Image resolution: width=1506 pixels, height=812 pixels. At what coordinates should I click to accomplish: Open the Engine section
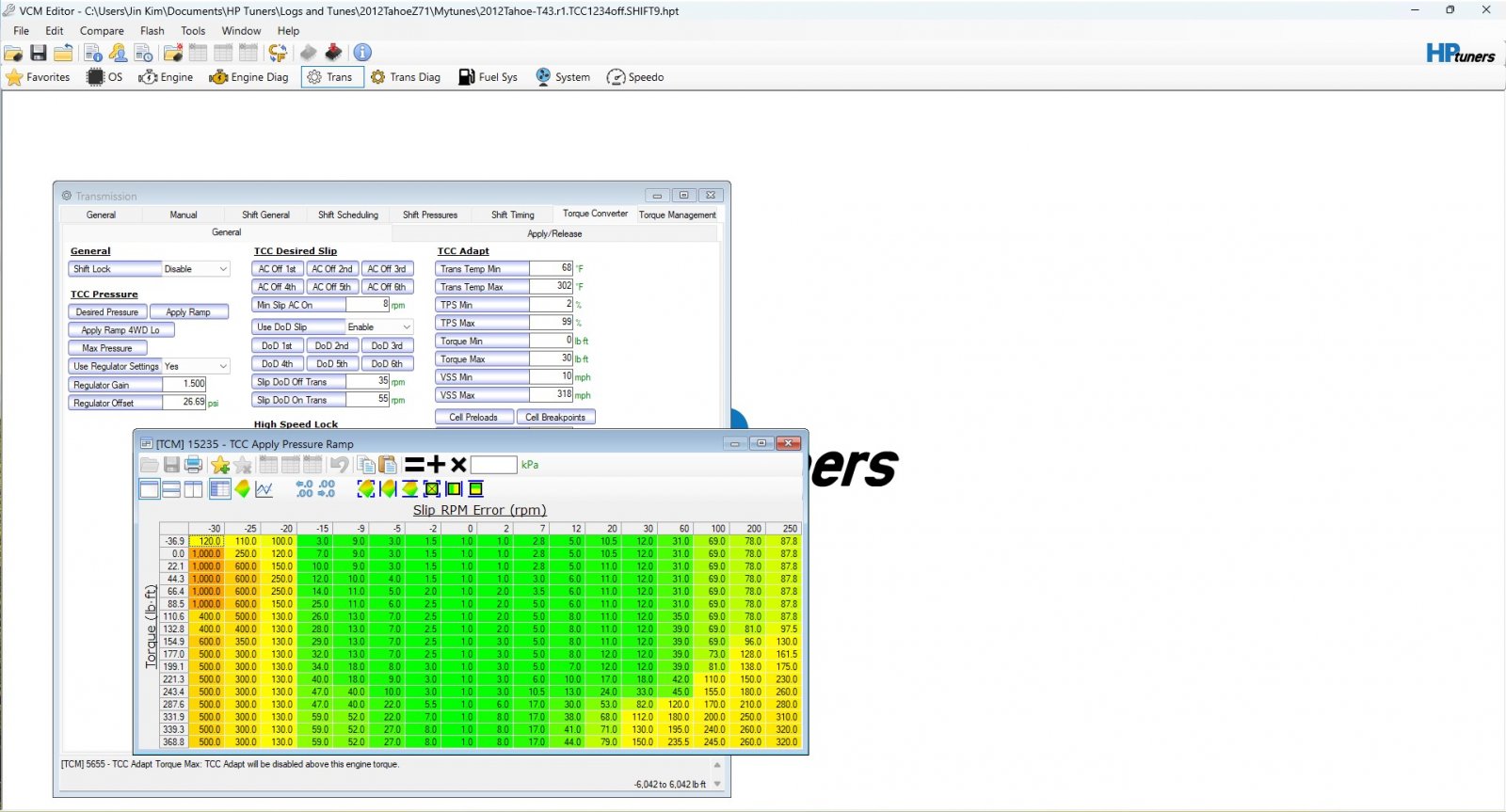point(166,77)
